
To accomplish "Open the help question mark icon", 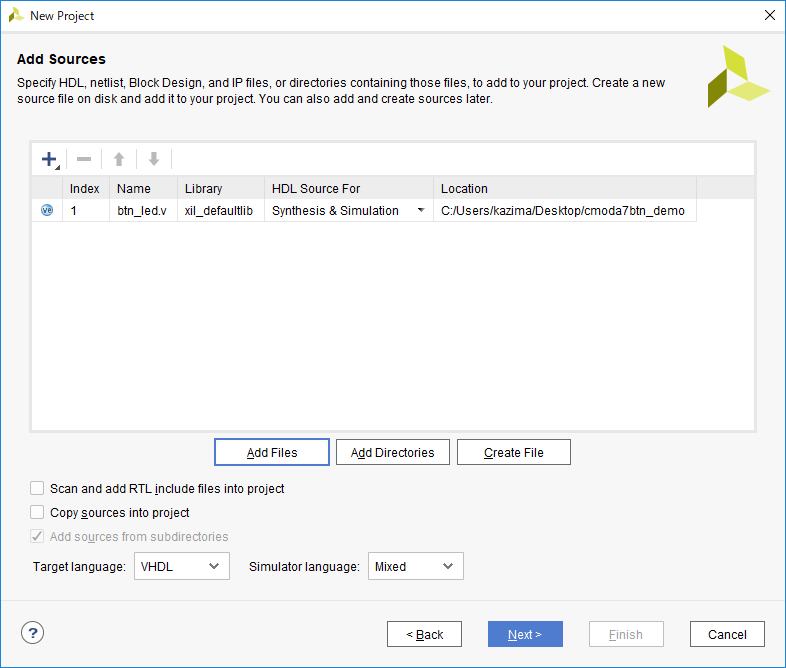I will point(33,633).
